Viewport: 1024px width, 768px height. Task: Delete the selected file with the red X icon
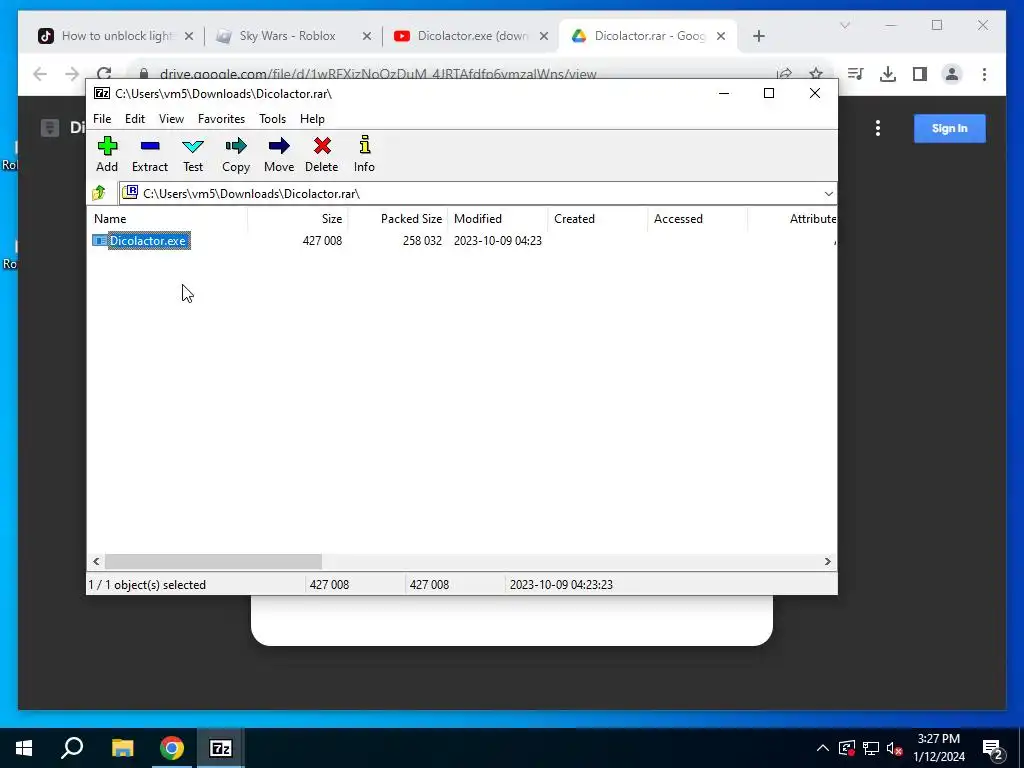click(x=322, y=155)
